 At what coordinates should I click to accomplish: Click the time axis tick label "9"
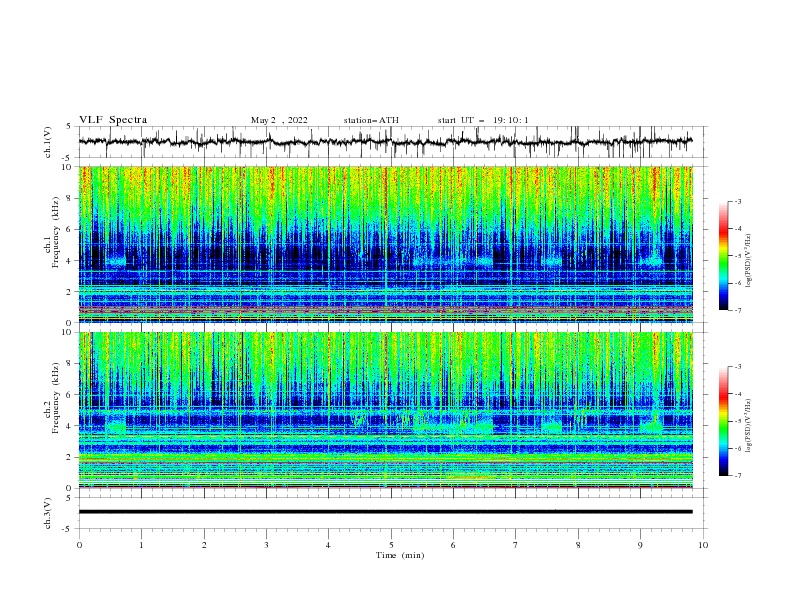click(x=640, y=545)
